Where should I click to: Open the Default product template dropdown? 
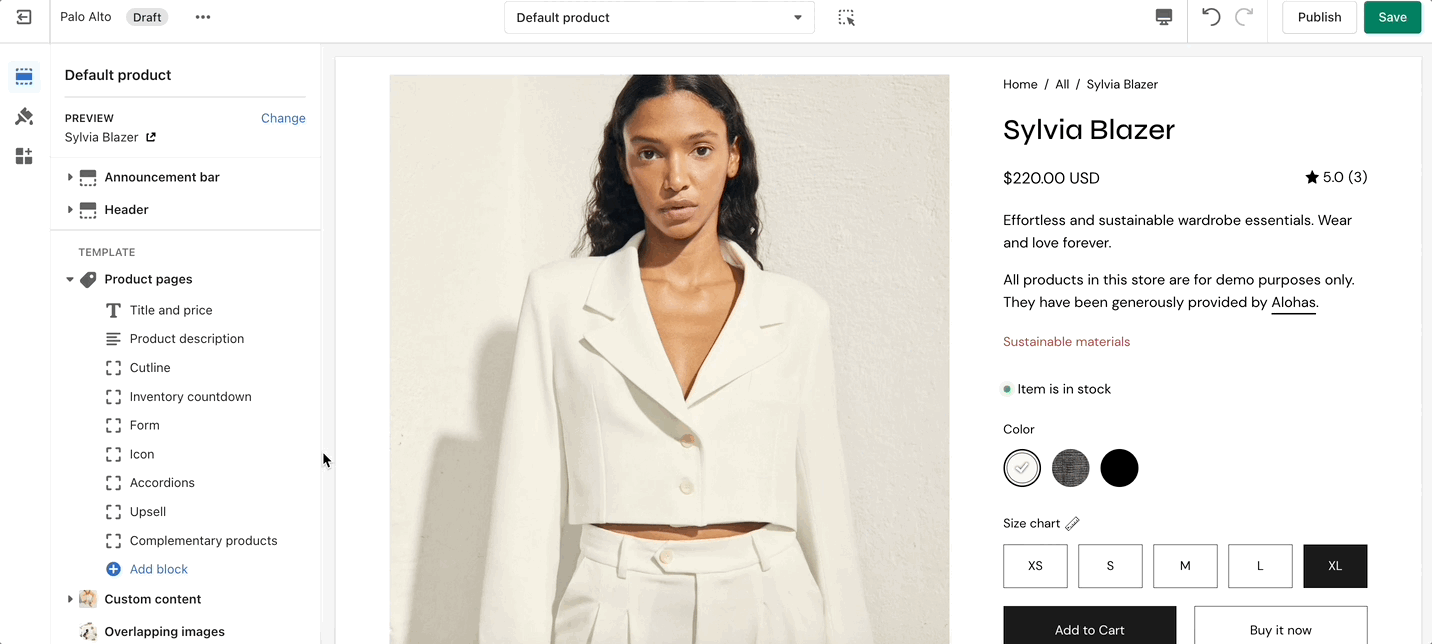tap(659, 18)
